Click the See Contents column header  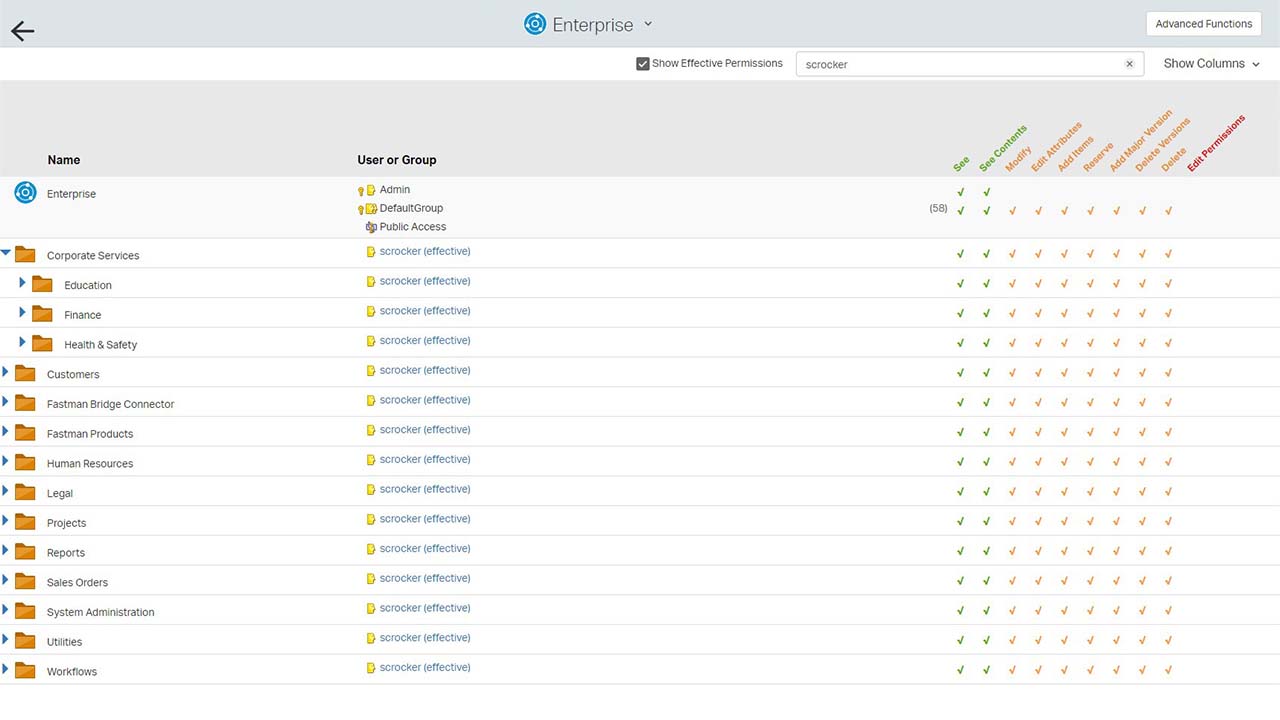coord(1003,149)
